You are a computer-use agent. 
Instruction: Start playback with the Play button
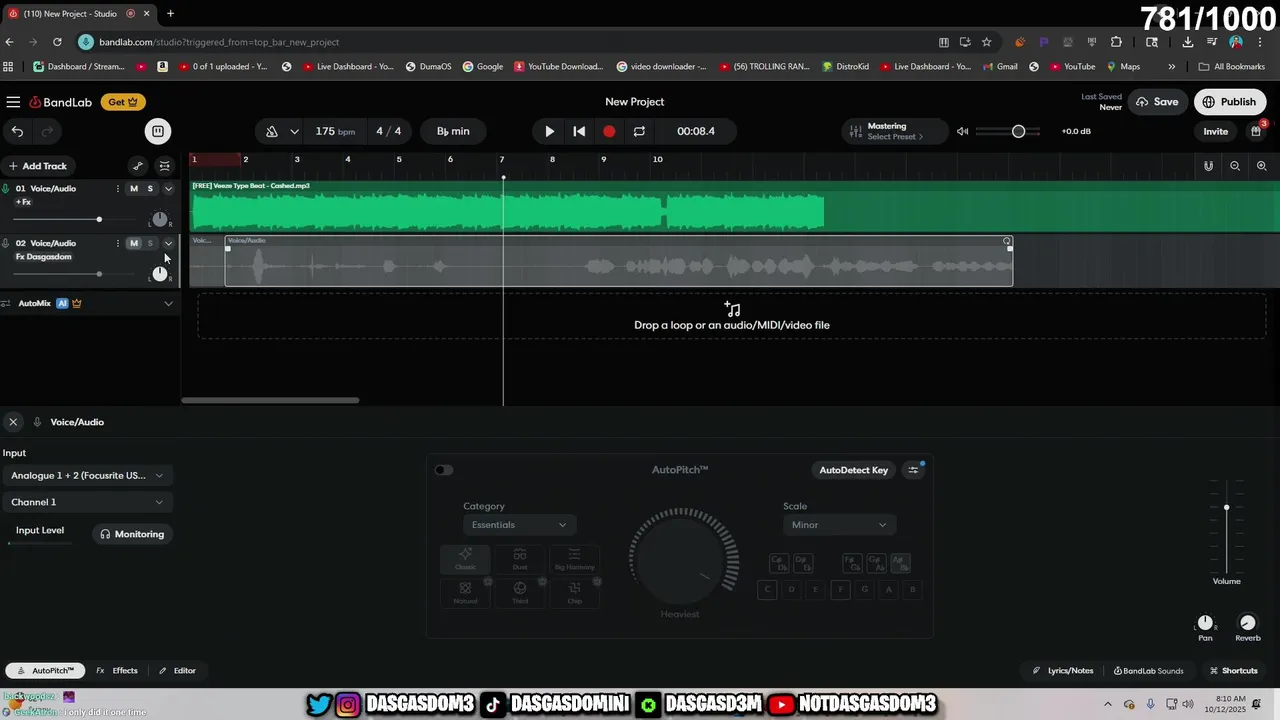[x=549, y=131]
